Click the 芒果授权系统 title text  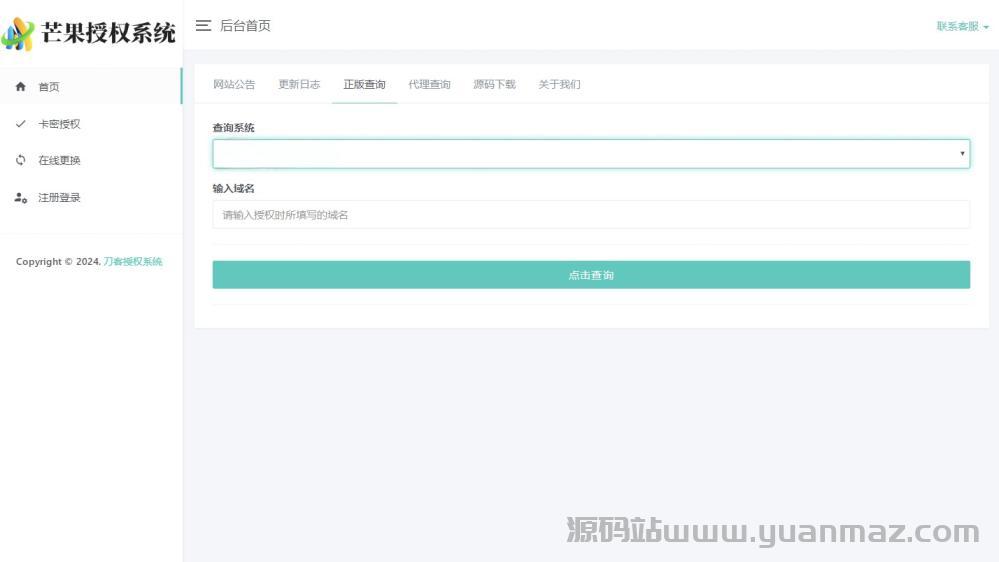click(108, 34)
